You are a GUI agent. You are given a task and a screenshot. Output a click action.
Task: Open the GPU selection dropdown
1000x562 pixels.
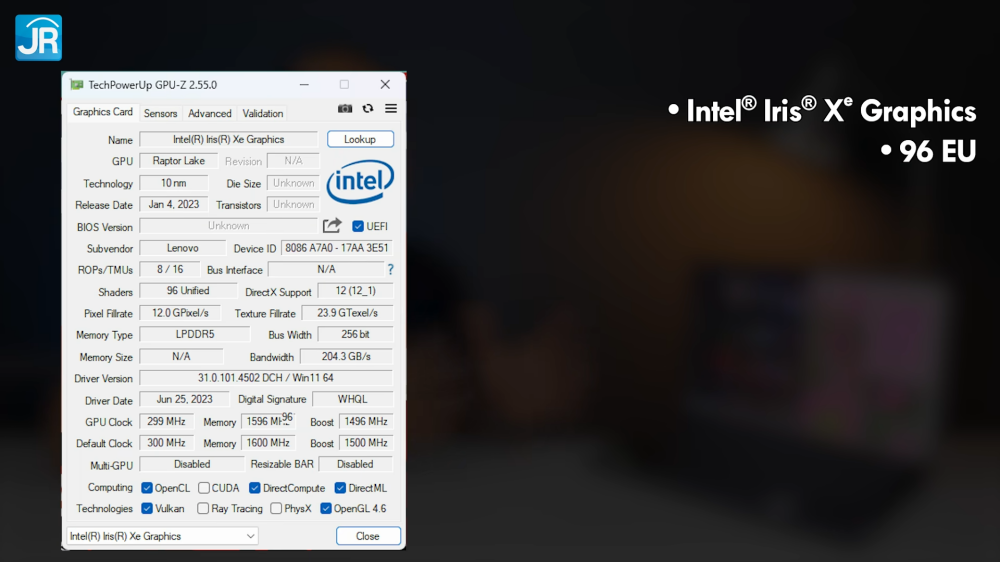162,536
